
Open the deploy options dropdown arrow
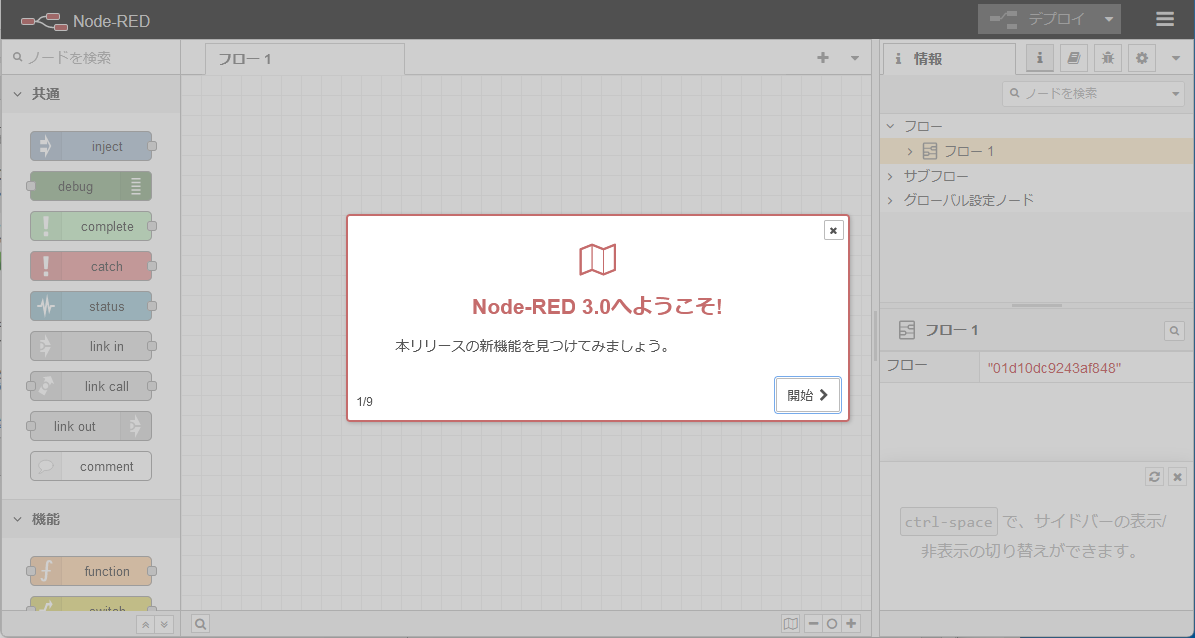pos(1109,19)
